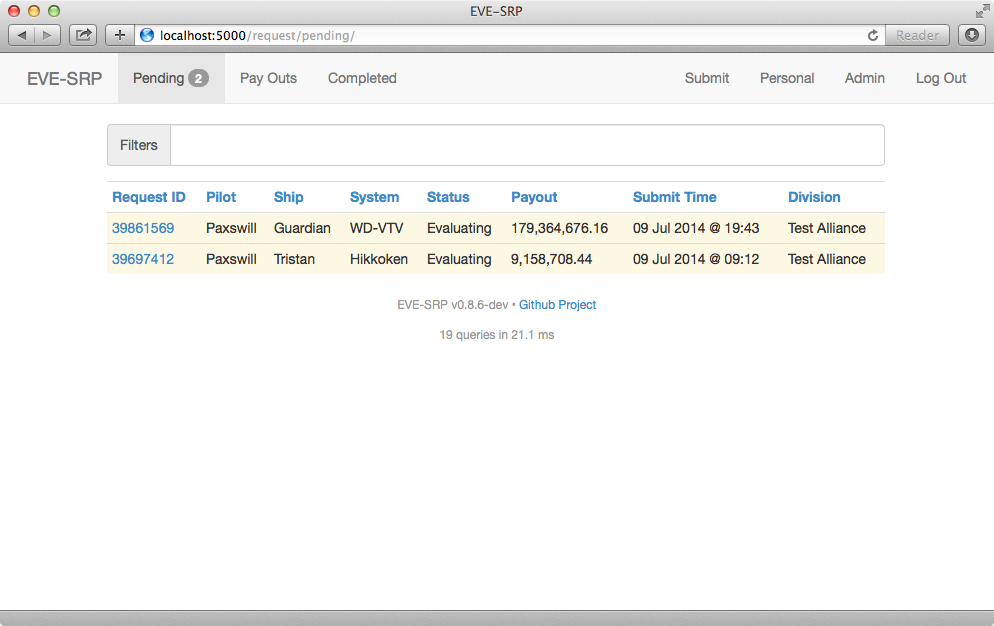994x626 pixels.
Task: Open the downloads icon in the toolbar
Action: point(972,36)
